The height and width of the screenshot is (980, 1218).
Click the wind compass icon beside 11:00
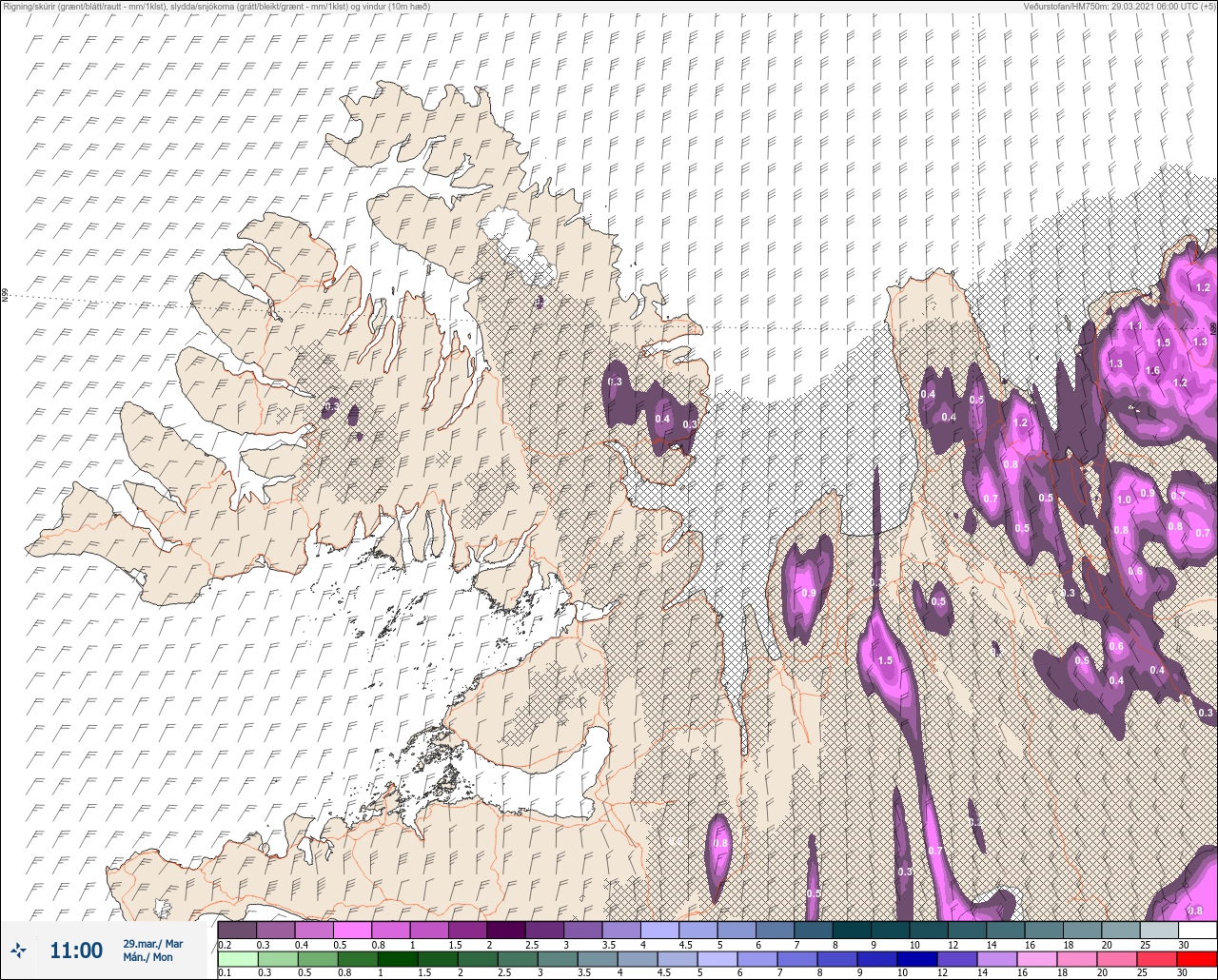[19, 950]
